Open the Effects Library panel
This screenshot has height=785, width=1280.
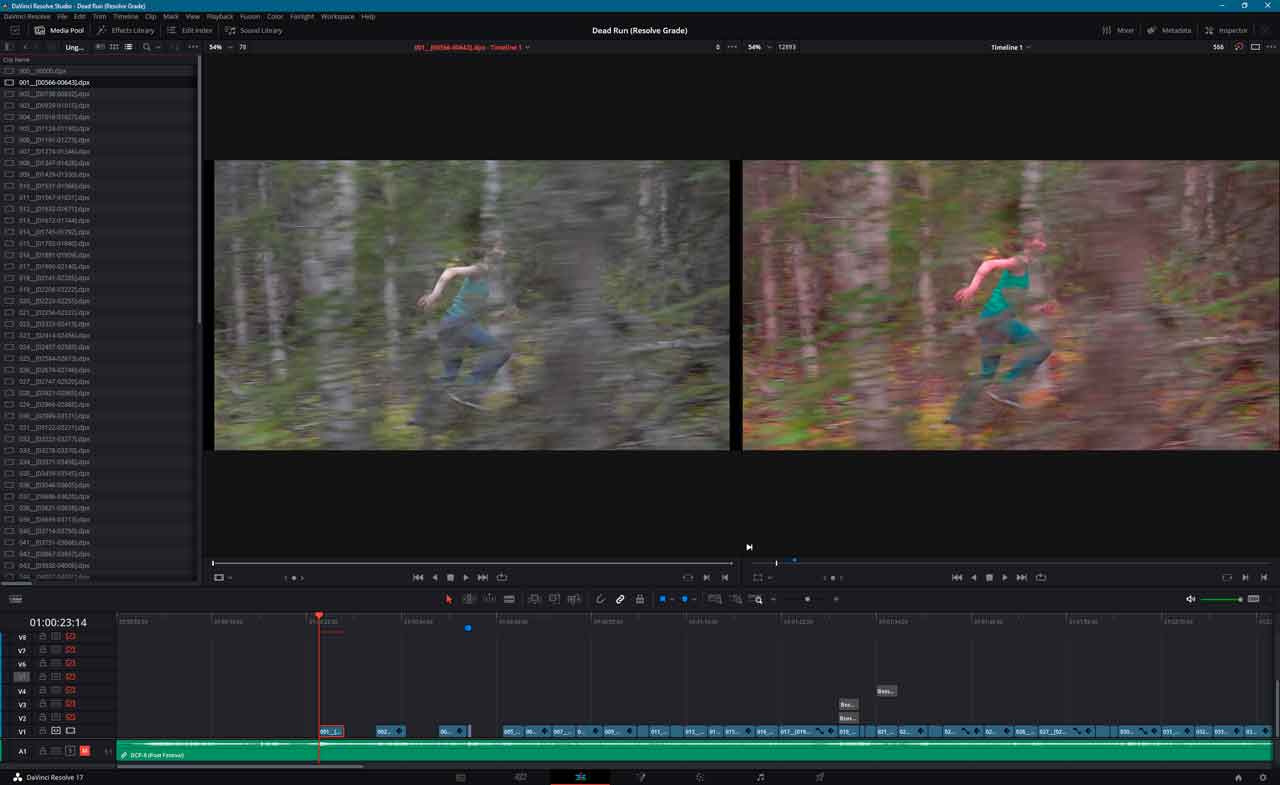[126, 30]
